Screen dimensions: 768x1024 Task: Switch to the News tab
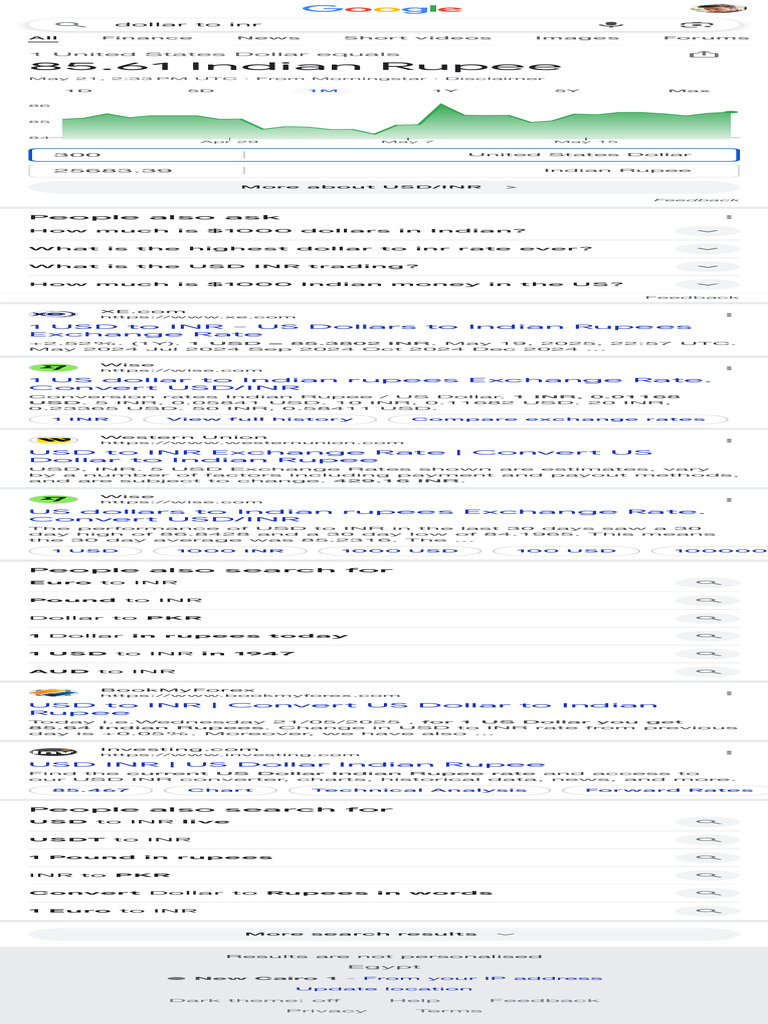[x=268, y=38]
